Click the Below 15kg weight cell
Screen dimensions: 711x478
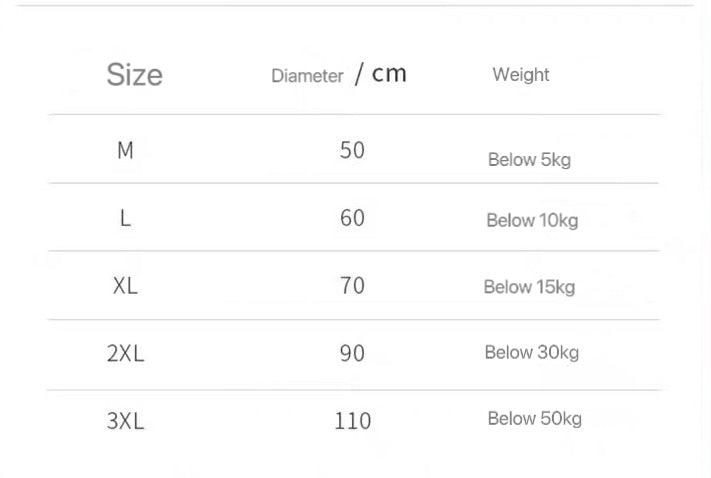point(529,288)
